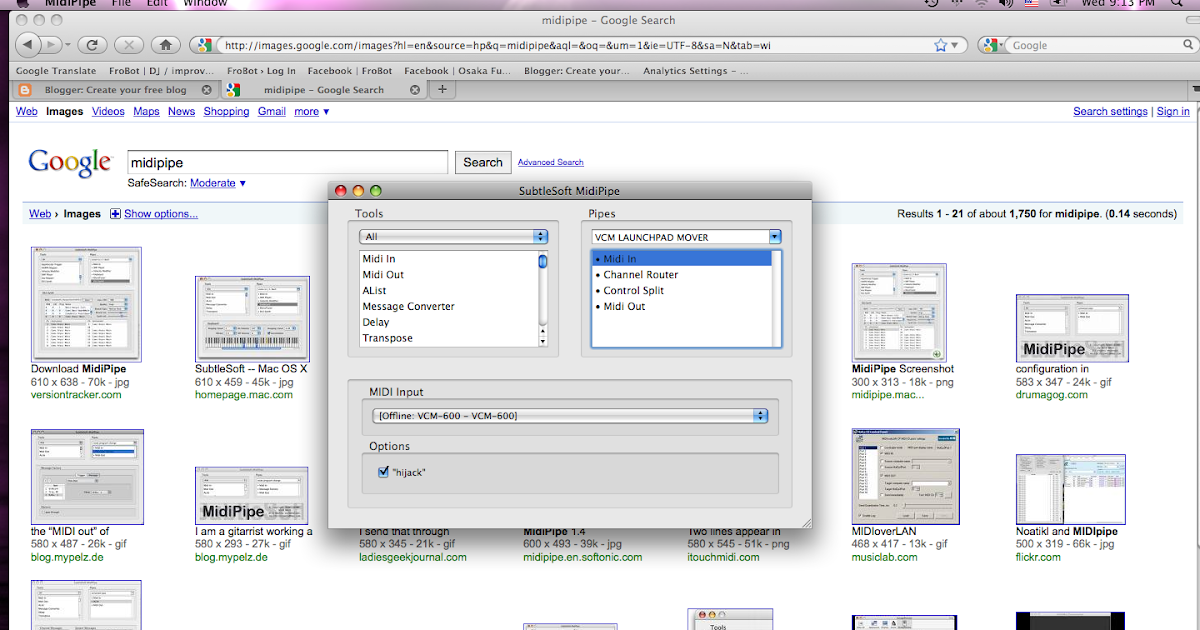Open the FroBot | DJ / improv bookmark
The height and width of the screenshot is (630, 1200).
(x=162, y=71)
